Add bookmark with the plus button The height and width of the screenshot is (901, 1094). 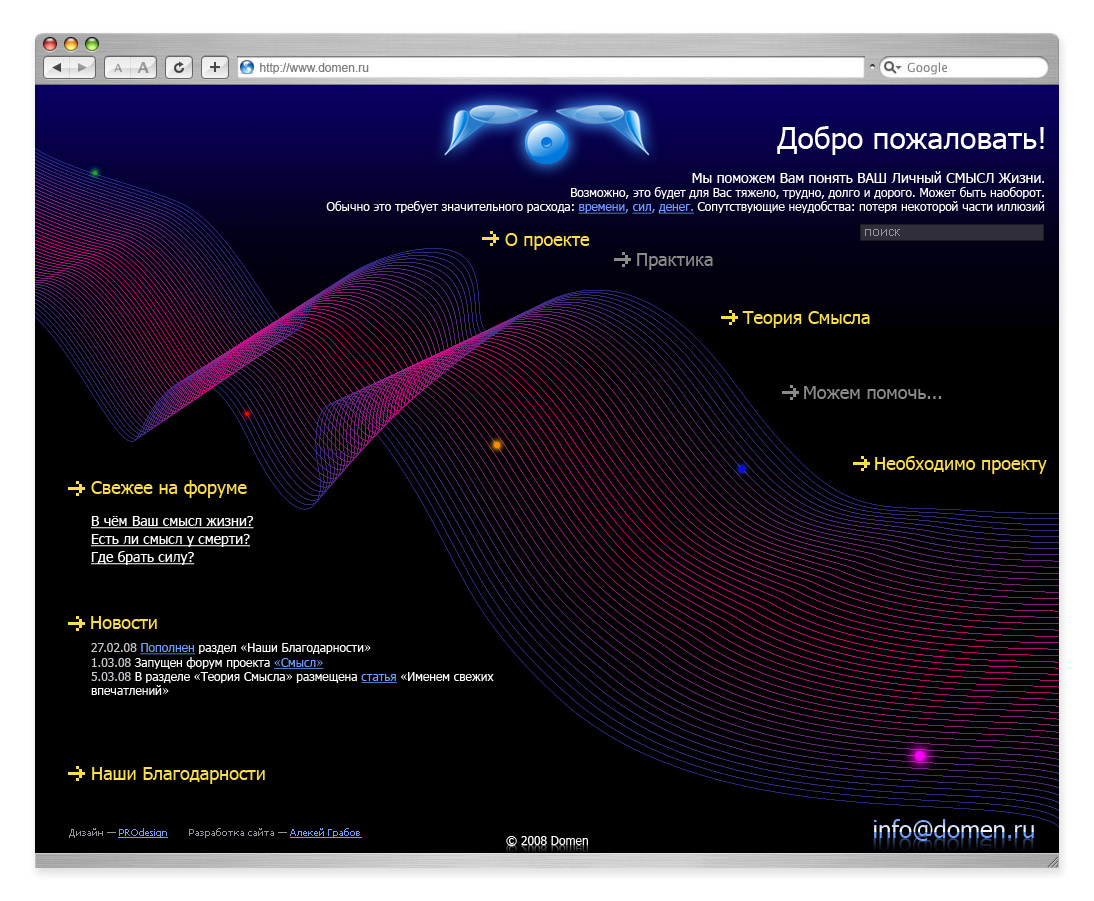tap(215, 68)
